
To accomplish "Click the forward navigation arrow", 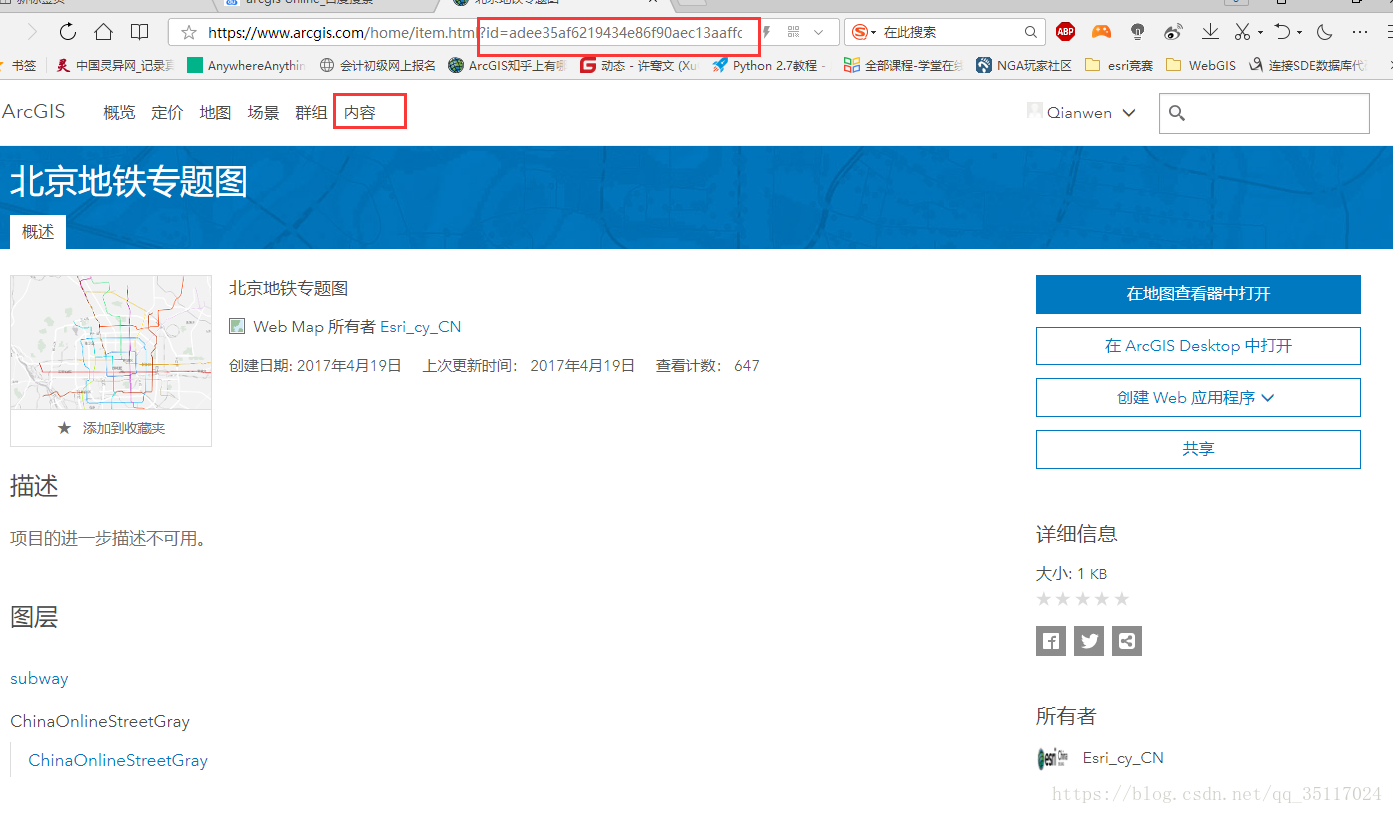I will coord(32,32).
